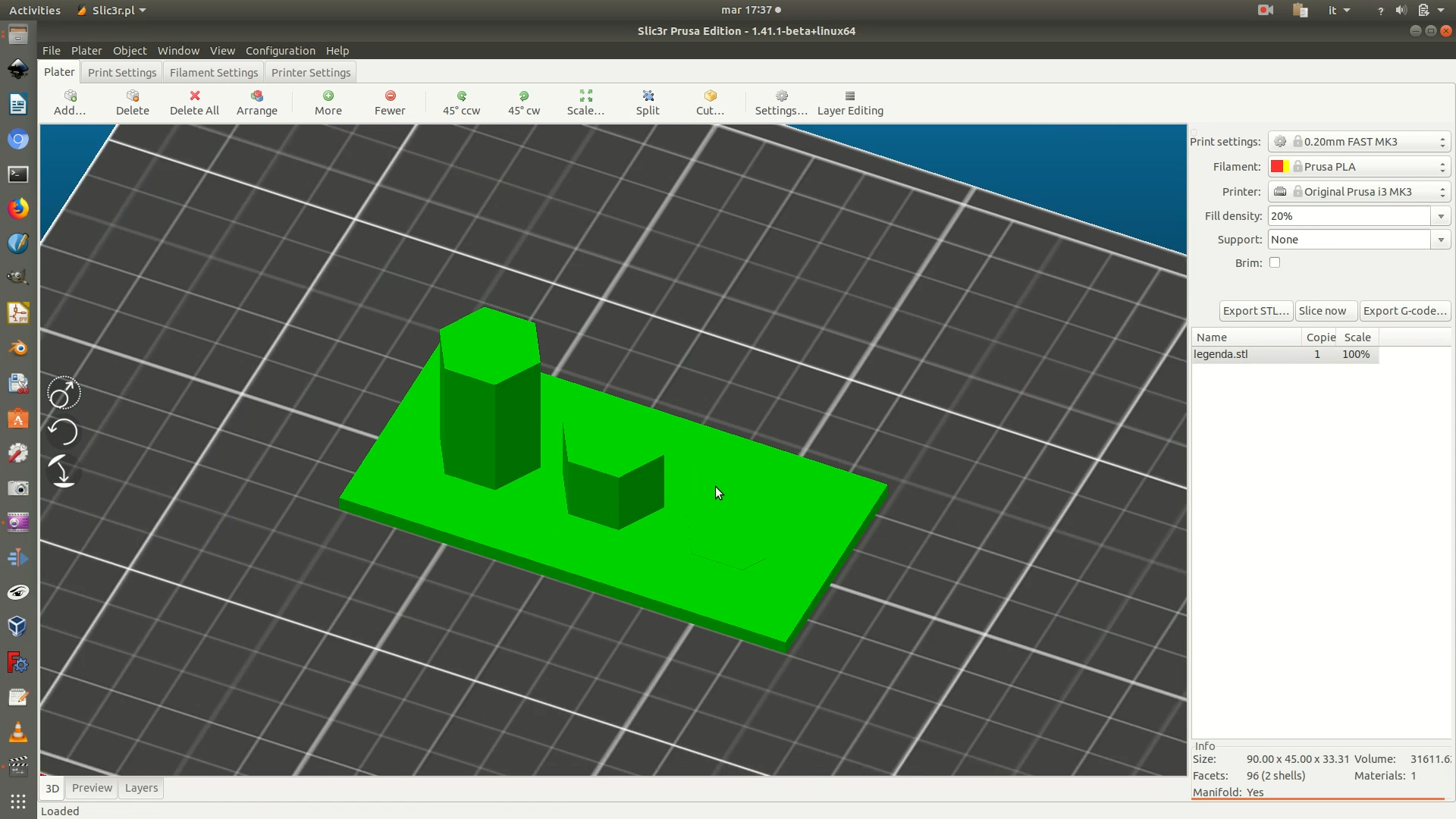The width and height of the screenshot is (1456, 819).
Task: Launch Blender from the dock
Action: (18, 348)
